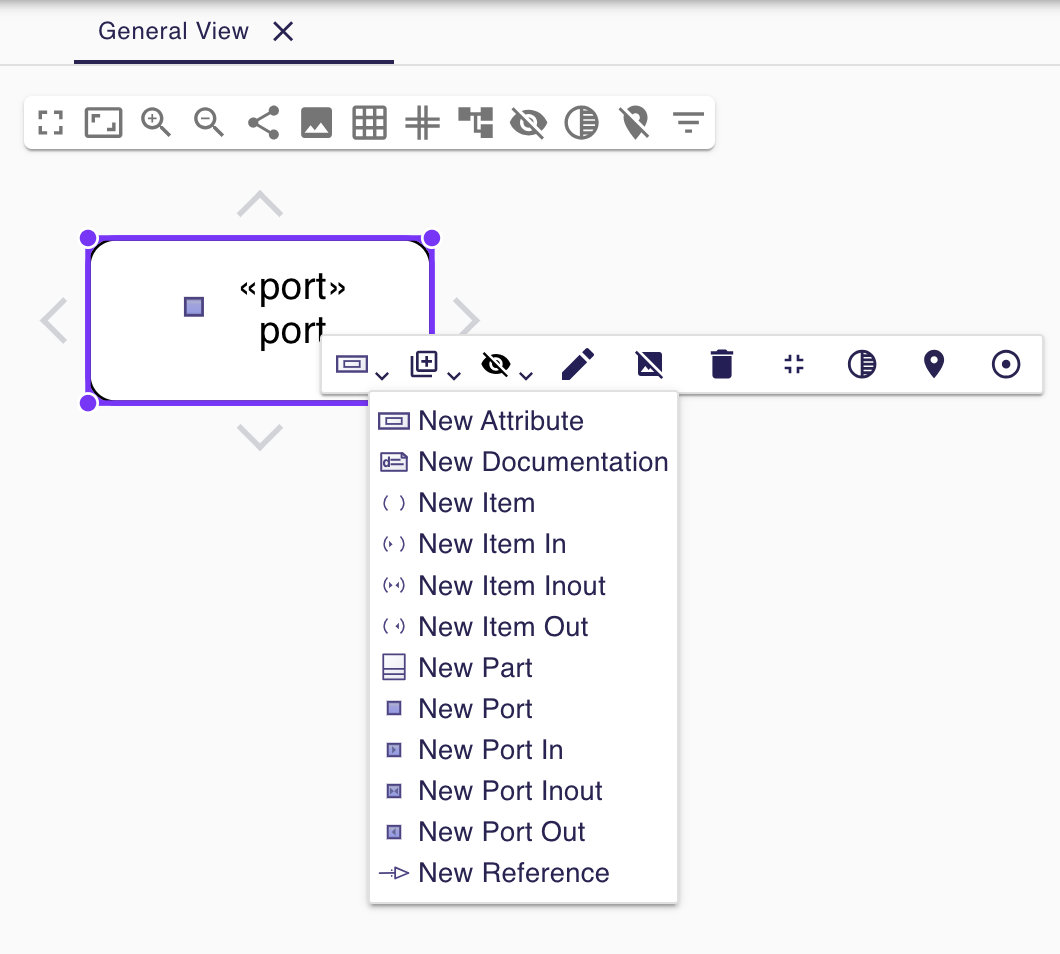Toggle the diagram background grid

tap(368, 123)
